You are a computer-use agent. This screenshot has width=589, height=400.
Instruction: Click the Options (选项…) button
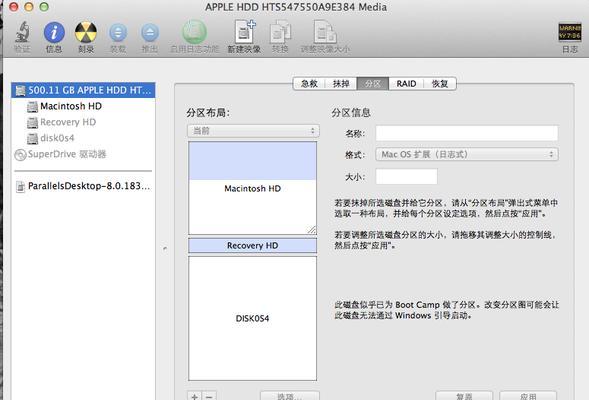click(290, 396)
